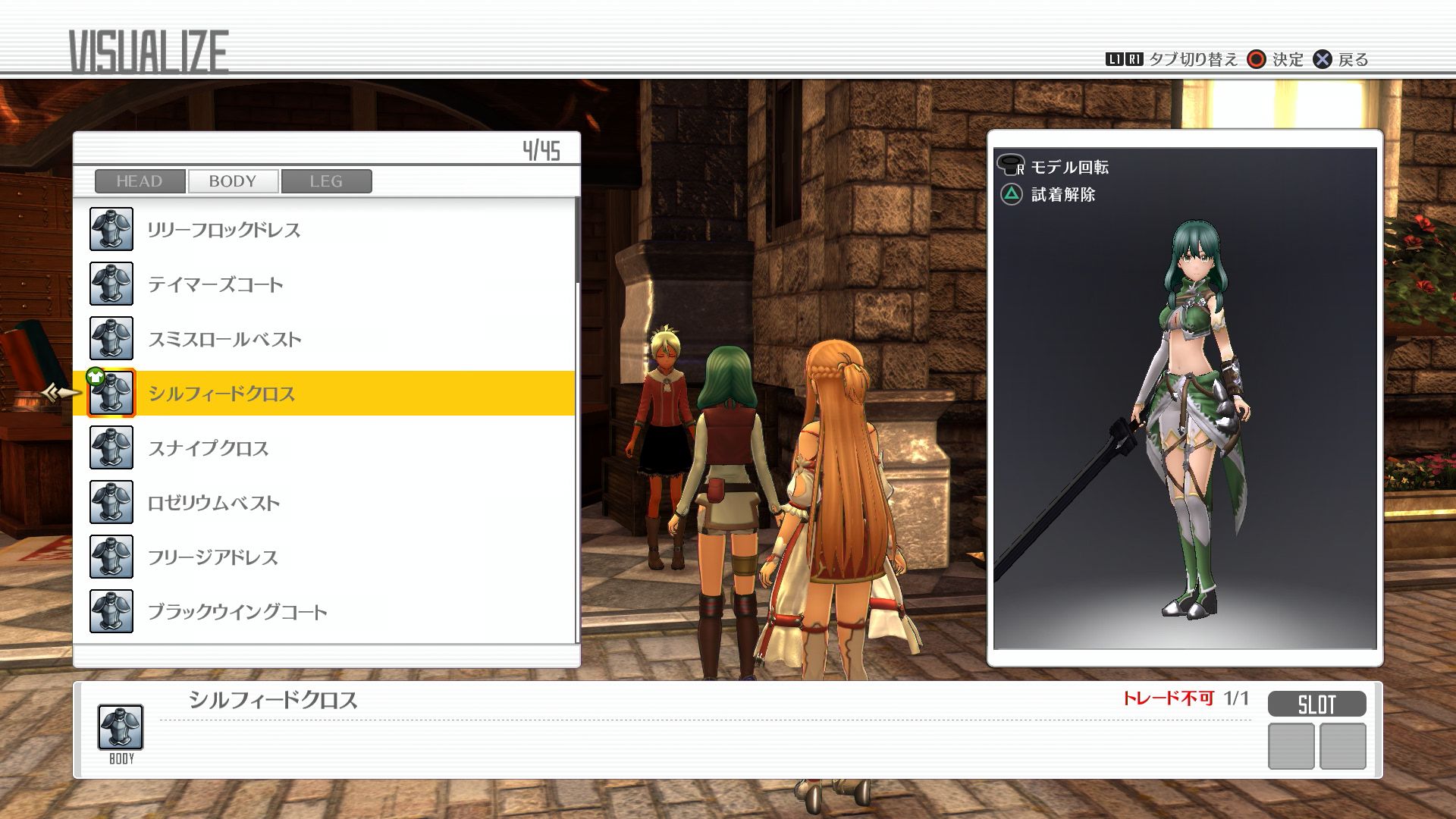This screenshot has height=819, width=1456.
Task: Select ブラックウイングコート from the list
Action: point(237,612)
